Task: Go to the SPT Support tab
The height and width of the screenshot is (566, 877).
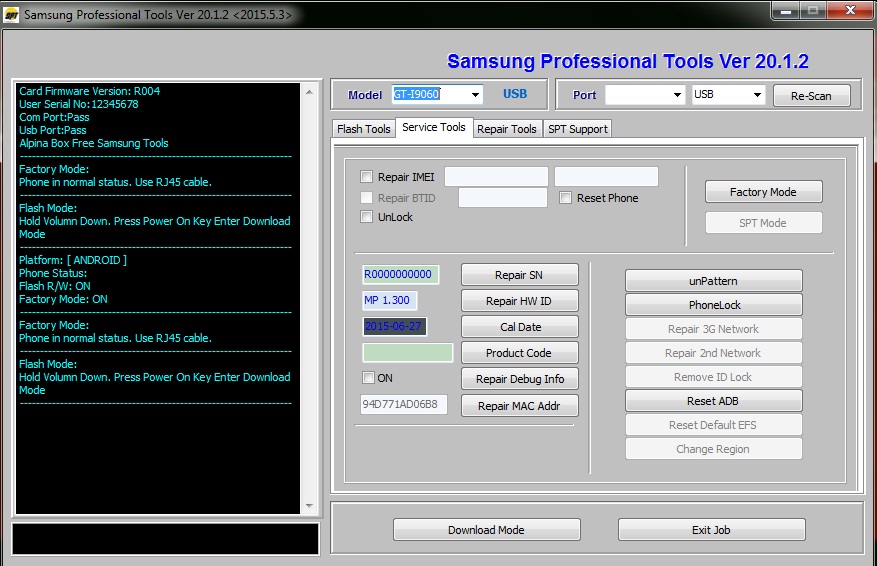Action: (578, 129)
